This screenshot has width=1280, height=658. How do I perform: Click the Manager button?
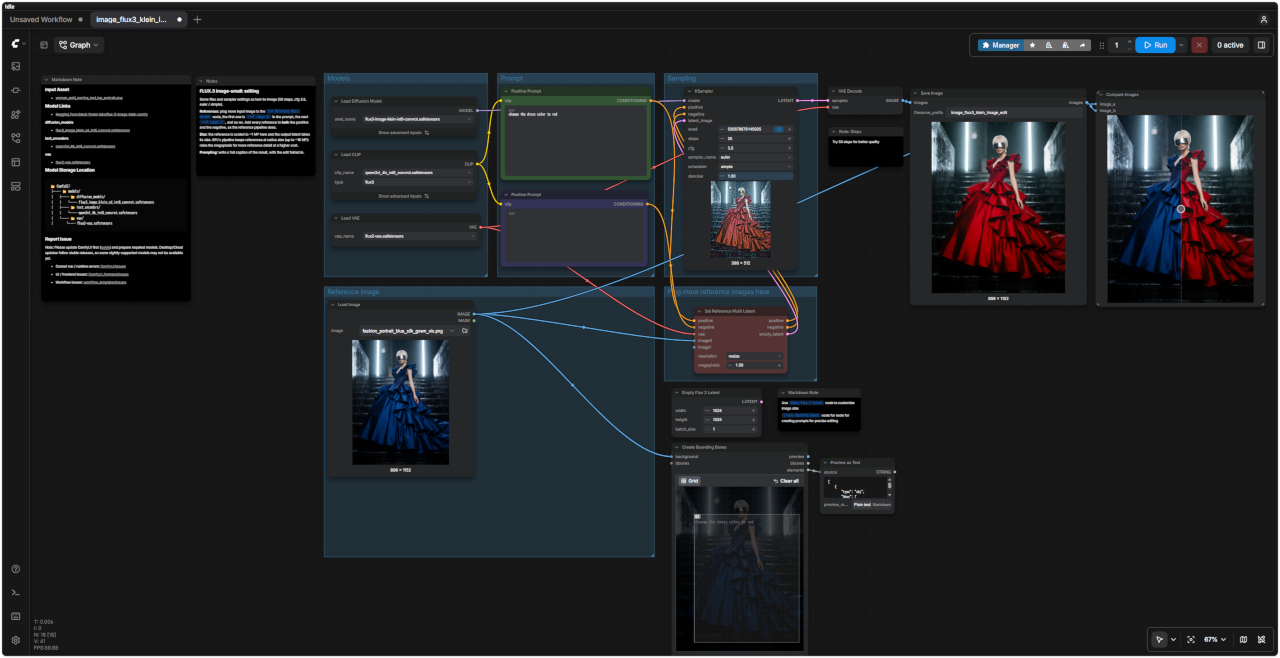[x=1000, y=45]
